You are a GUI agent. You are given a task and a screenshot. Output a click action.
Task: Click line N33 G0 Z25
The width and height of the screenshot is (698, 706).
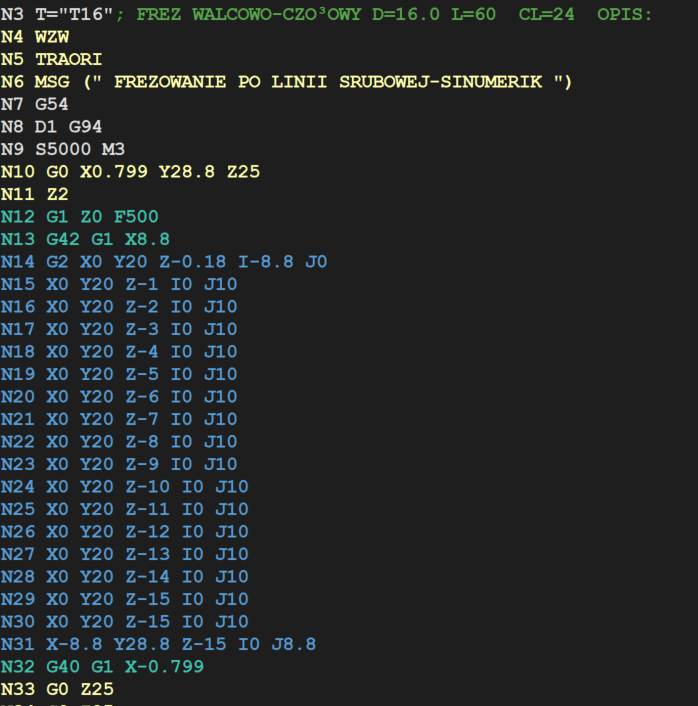[57, 689]
